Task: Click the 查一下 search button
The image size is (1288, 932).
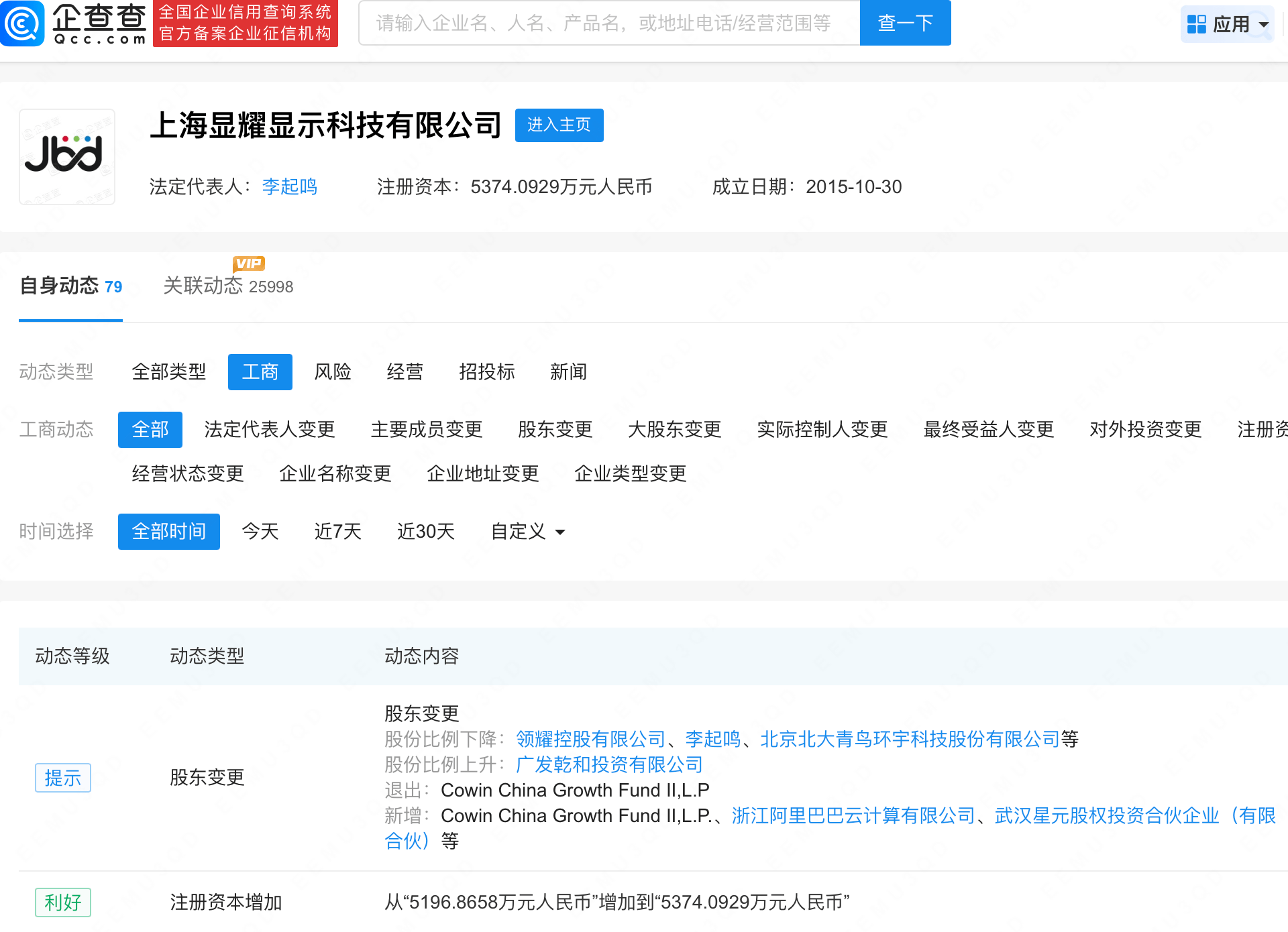Action: (905, 23)
